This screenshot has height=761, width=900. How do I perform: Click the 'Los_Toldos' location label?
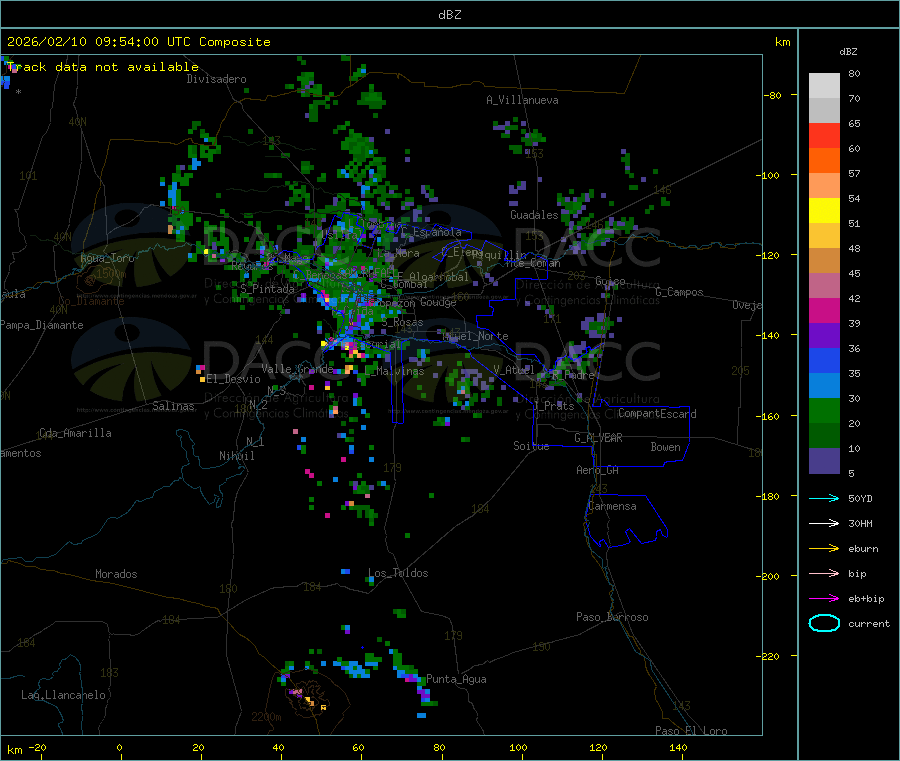click(x=398, y=573)
